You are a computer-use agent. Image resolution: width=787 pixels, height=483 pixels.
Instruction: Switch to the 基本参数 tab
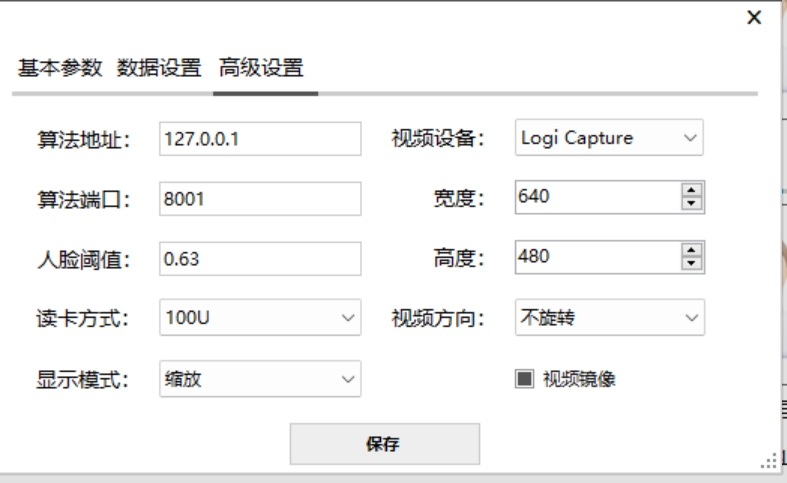pos(60,69)
